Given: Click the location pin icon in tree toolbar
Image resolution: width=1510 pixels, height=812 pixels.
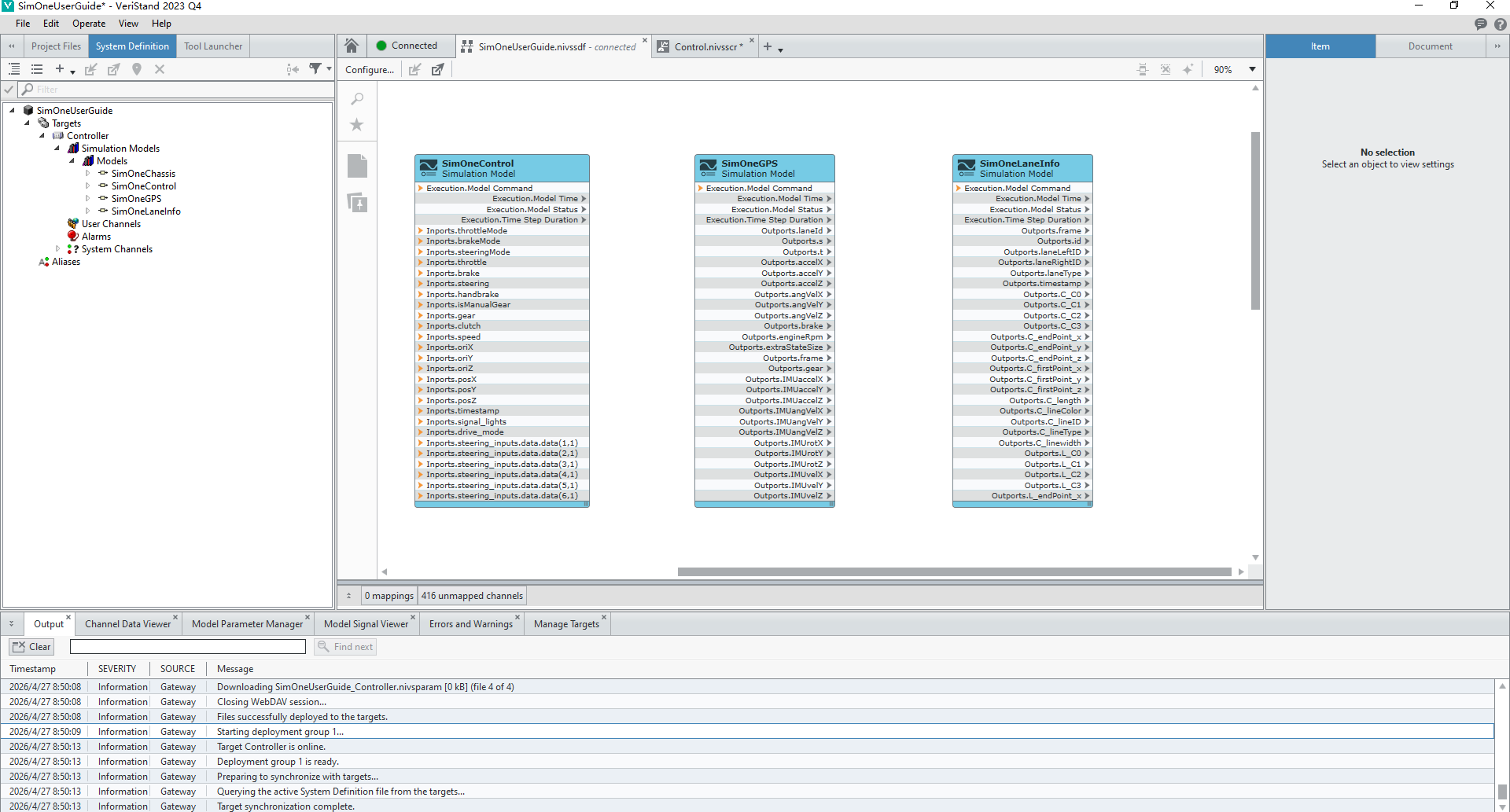Looking at the screenshot, I should coord(137,69).
